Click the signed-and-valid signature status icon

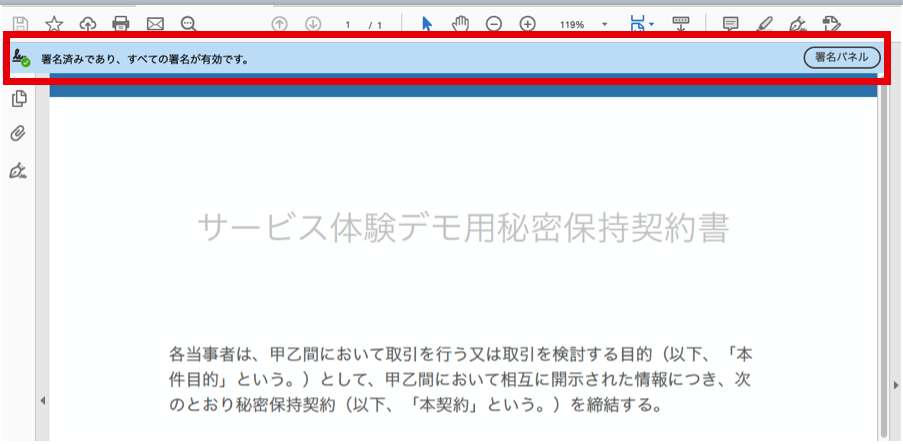click(x=21, y=58)
